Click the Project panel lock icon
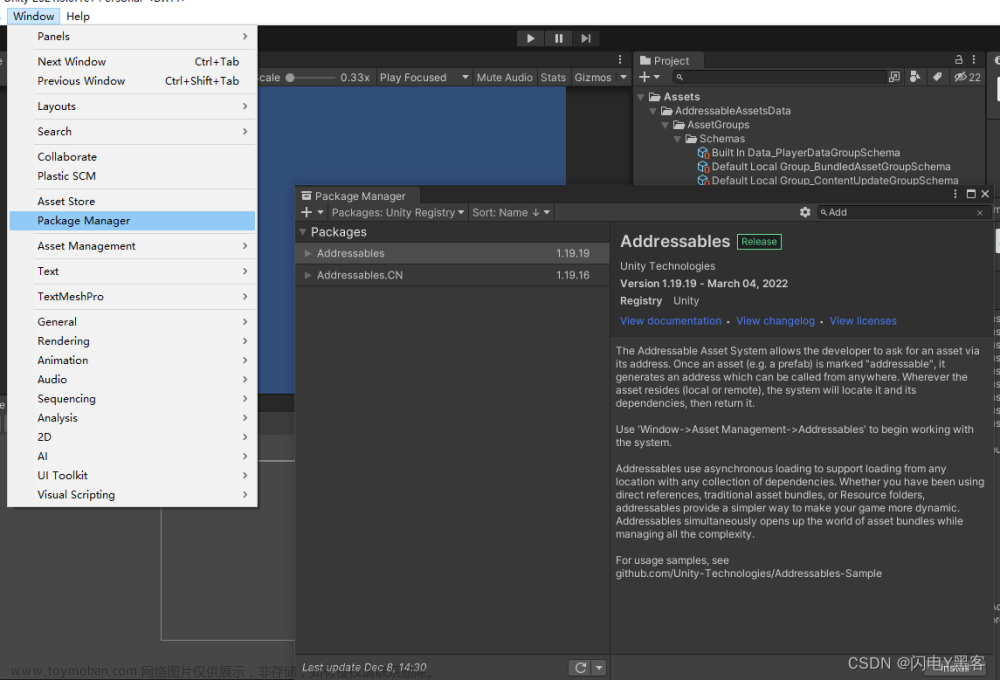Screen dimensions: 1000x680 tap(959, 59)
